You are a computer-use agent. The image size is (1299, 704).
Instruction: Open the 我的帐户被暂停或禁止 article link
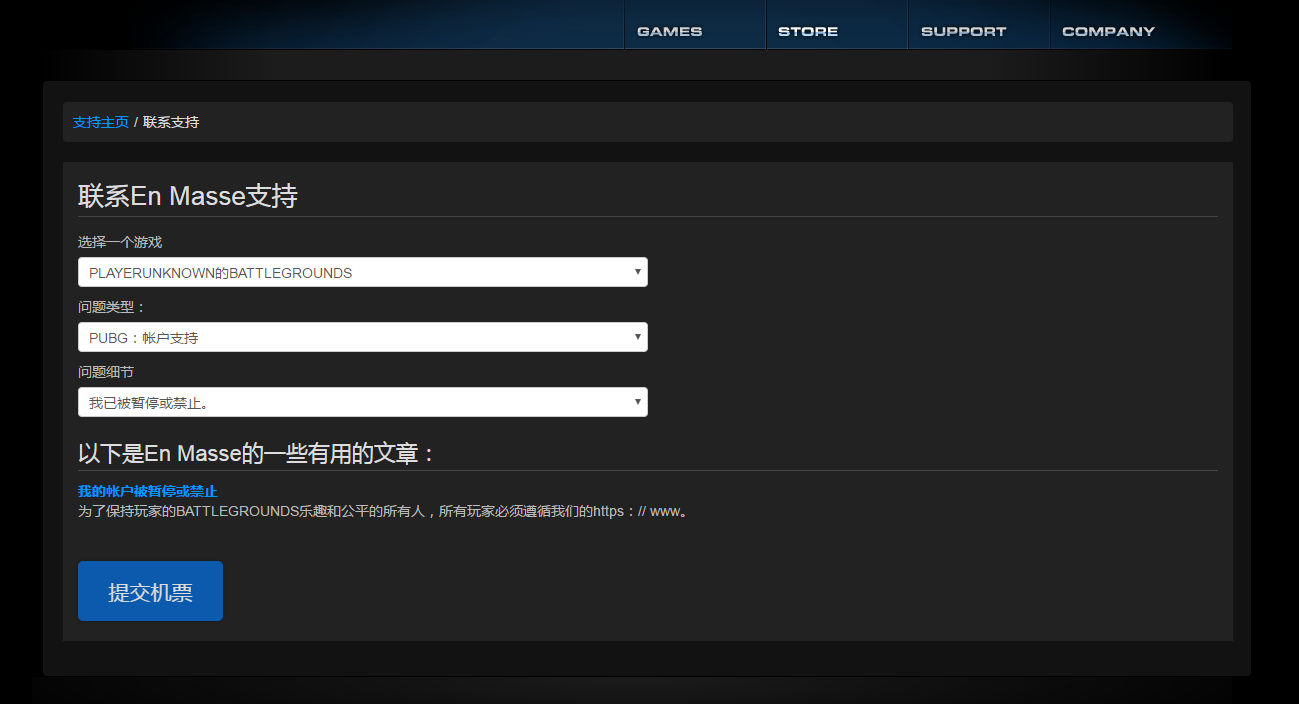click(147, 491)
